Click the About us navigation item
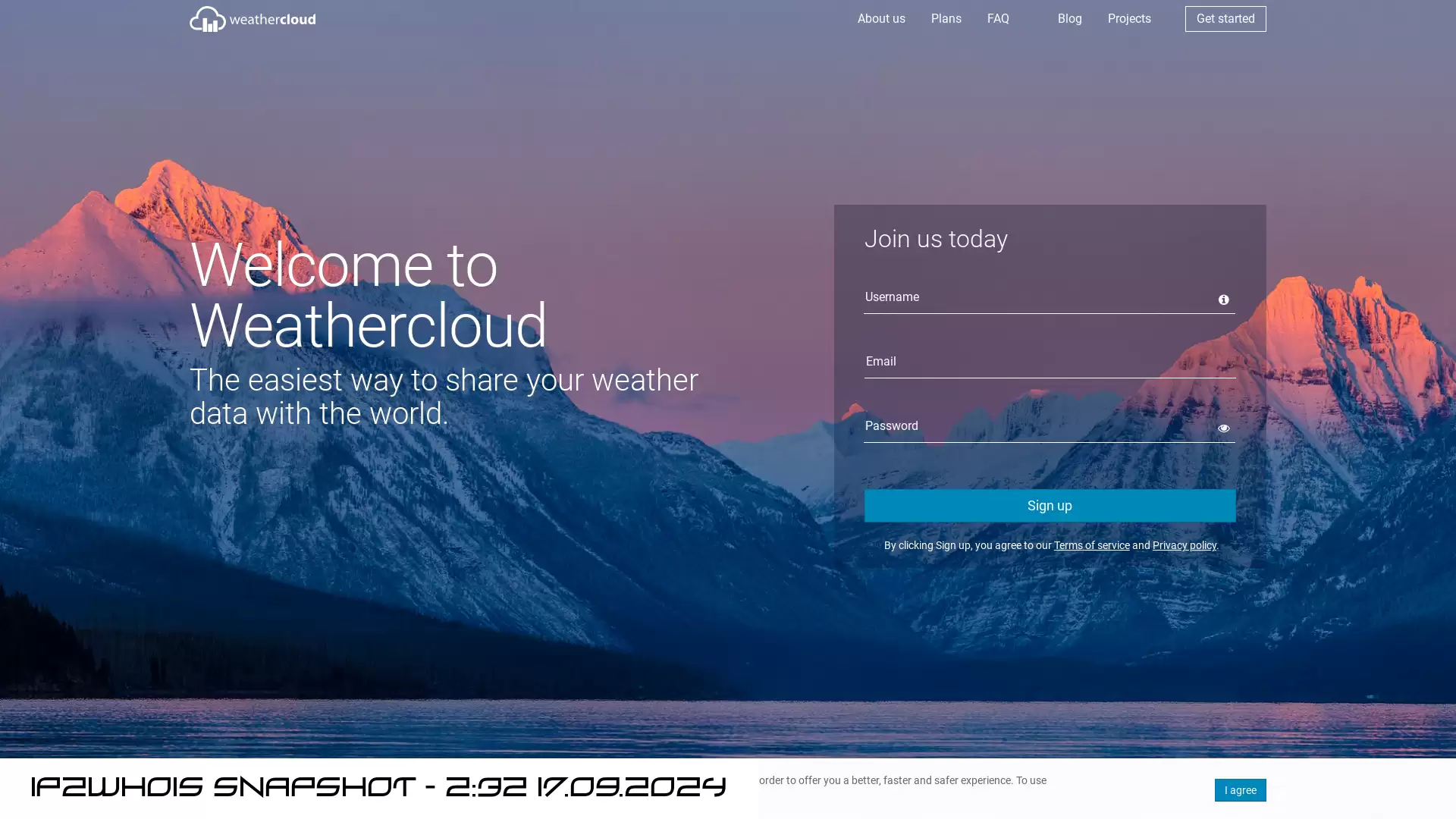 click(x=881, y=18)
